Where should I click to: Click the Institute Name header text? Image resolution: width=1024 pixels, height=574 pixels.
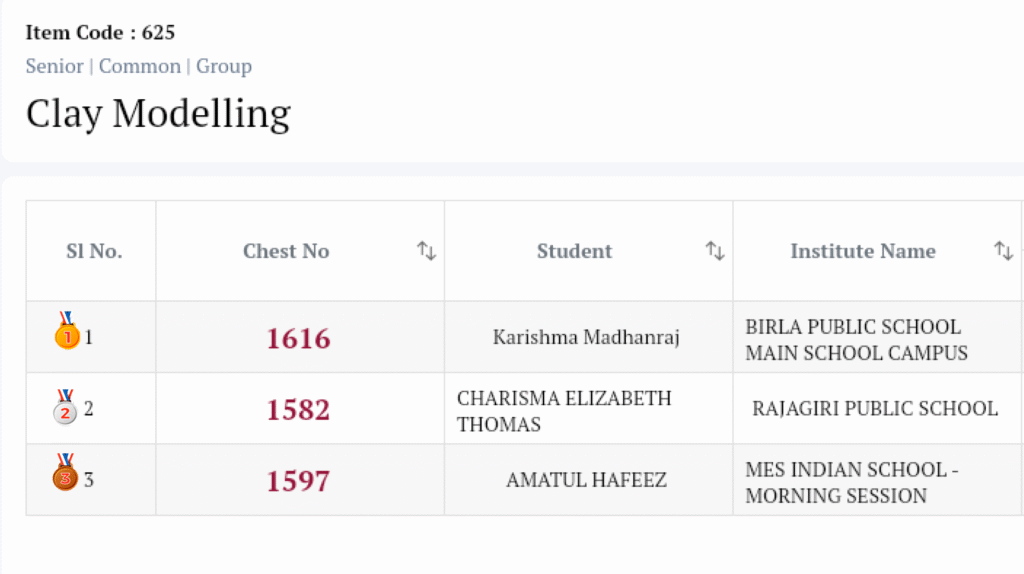[863, 251]
